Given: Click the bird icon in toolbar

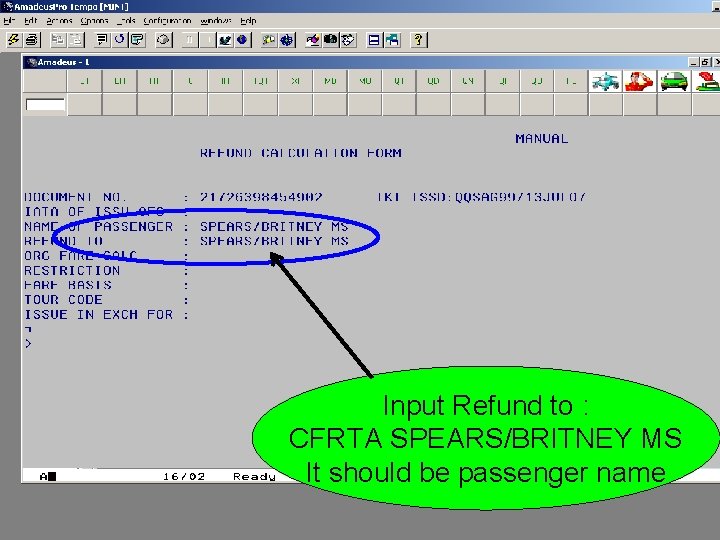Looking at the screenshot, I should point(225,40).
